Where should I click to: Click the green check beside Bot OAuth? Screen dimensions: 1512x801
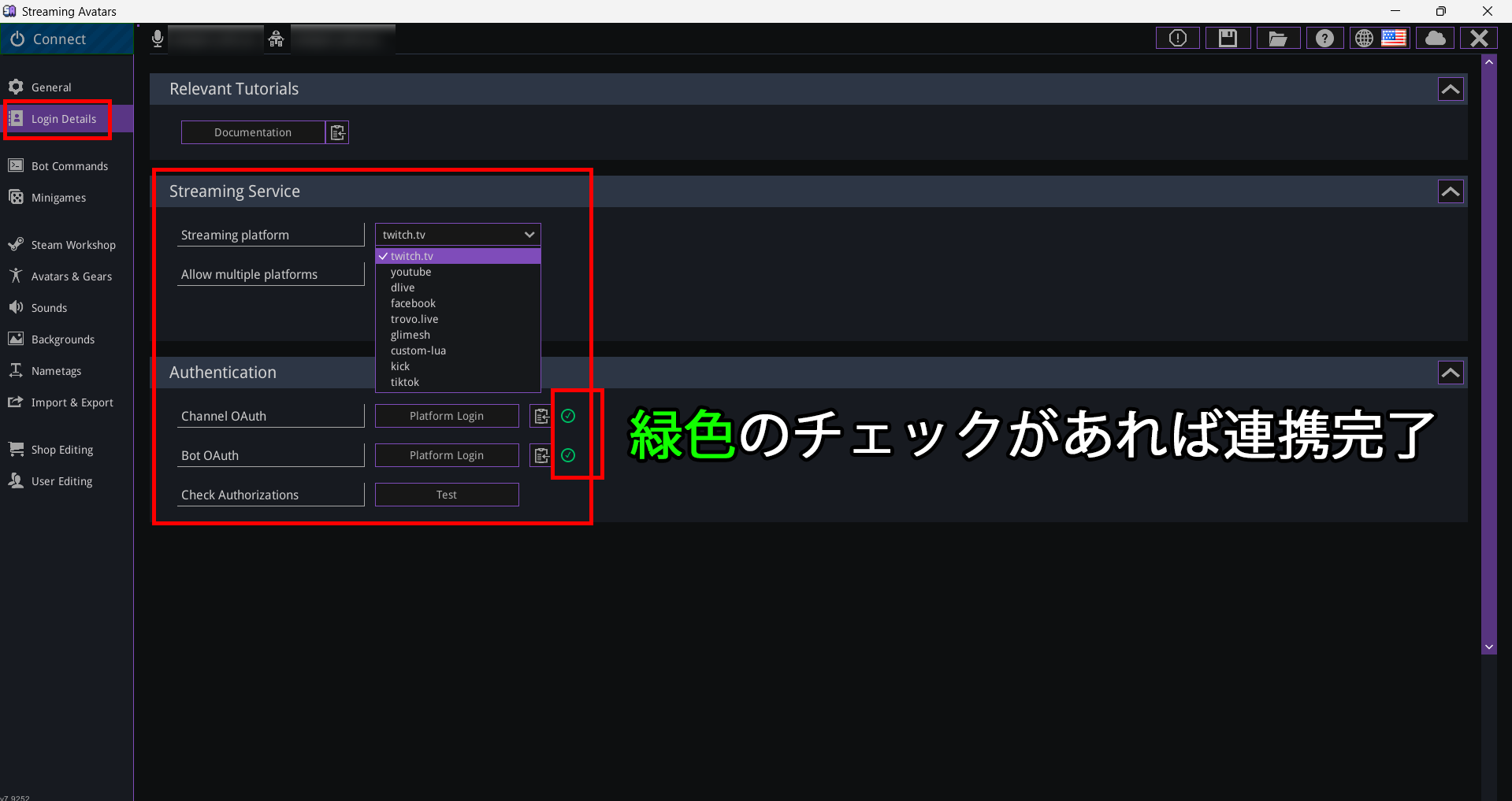coord(568,455)
